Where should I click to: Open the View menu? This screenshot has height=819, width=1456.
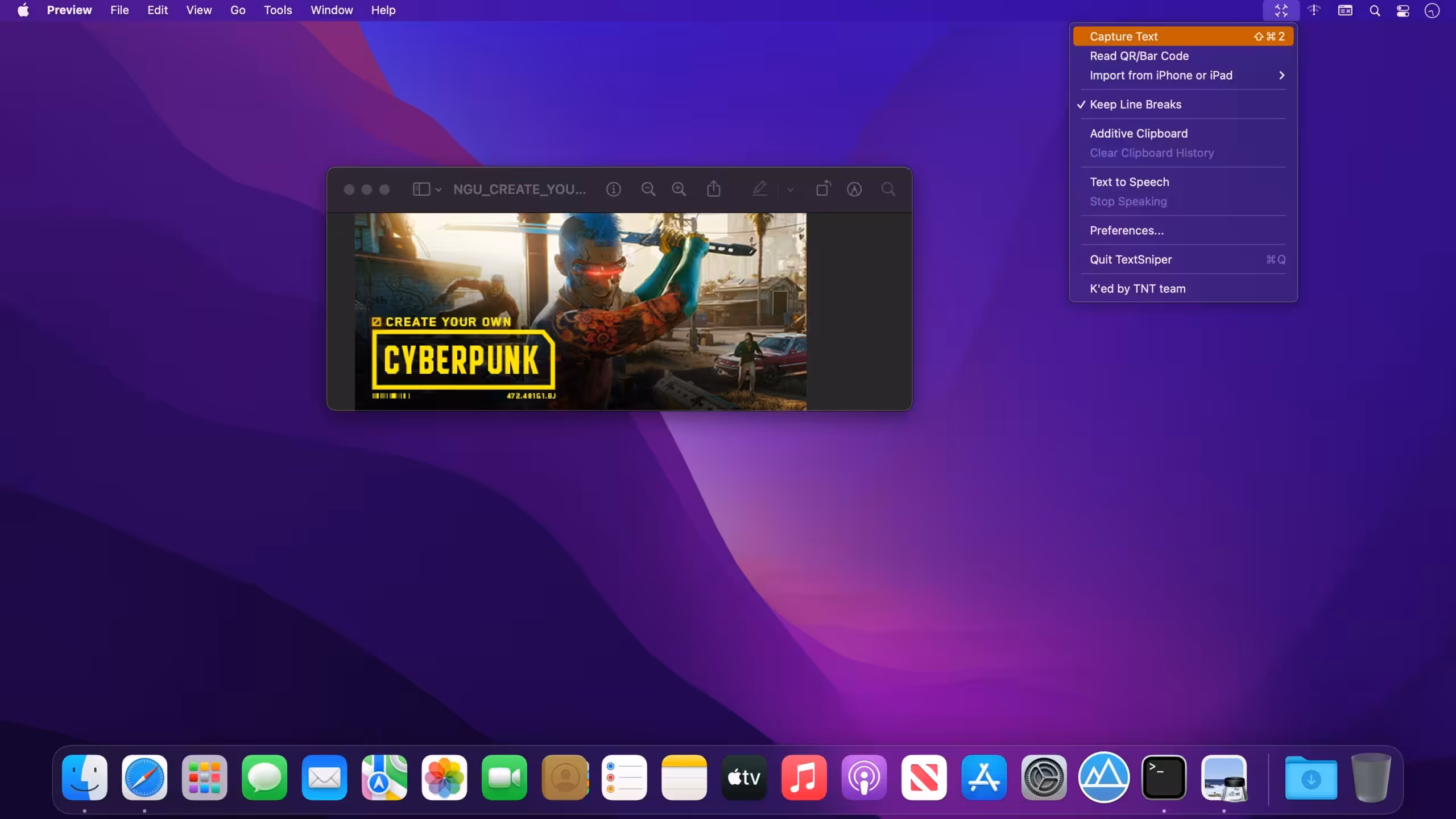coord(199,10)
